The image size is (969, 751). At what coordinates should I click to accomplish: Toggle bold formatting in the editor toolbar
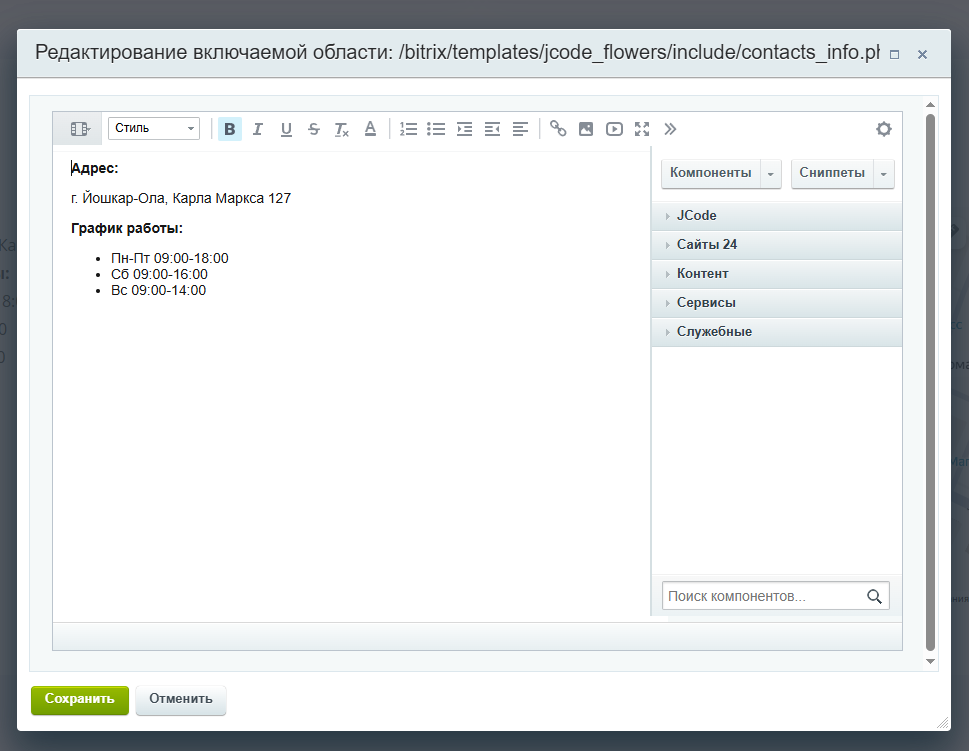click(230, 129)
